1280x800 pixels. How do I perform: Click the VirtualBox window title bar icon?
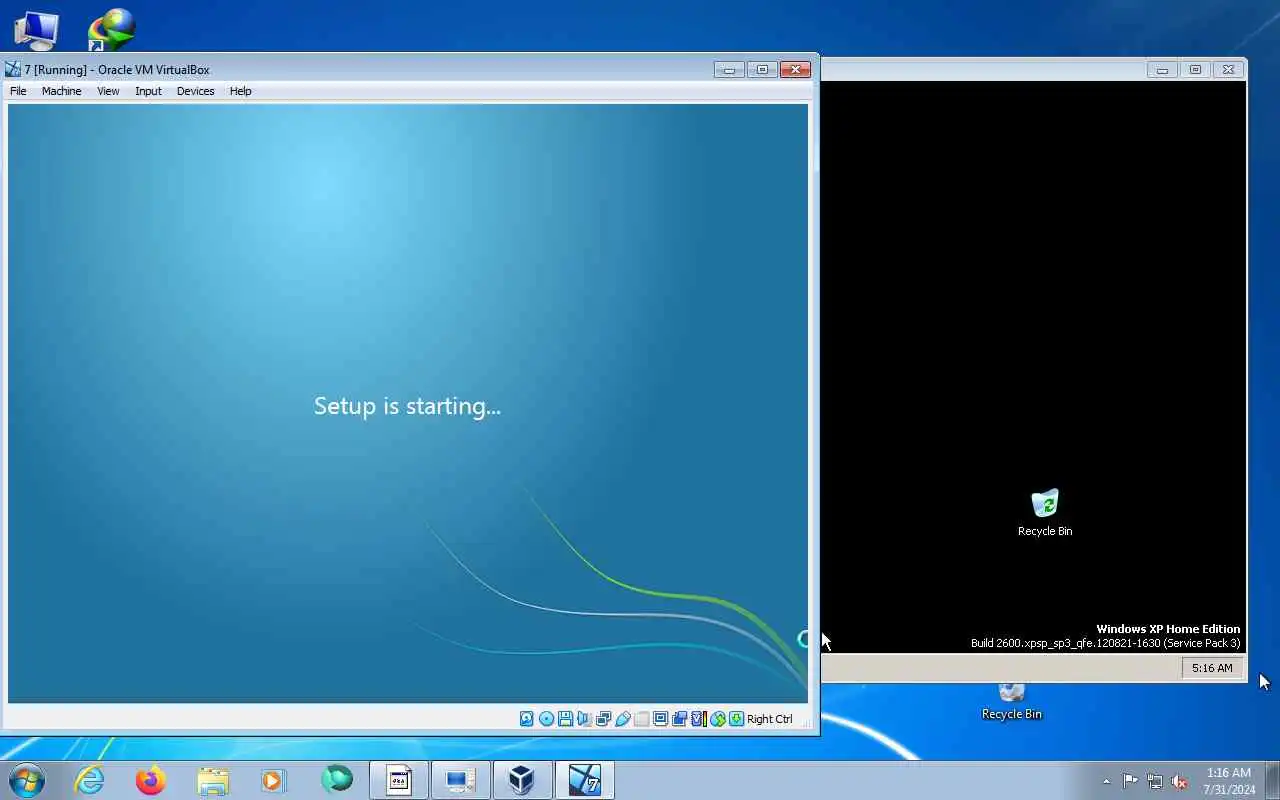pyautogui.click(x=13, y=69)
